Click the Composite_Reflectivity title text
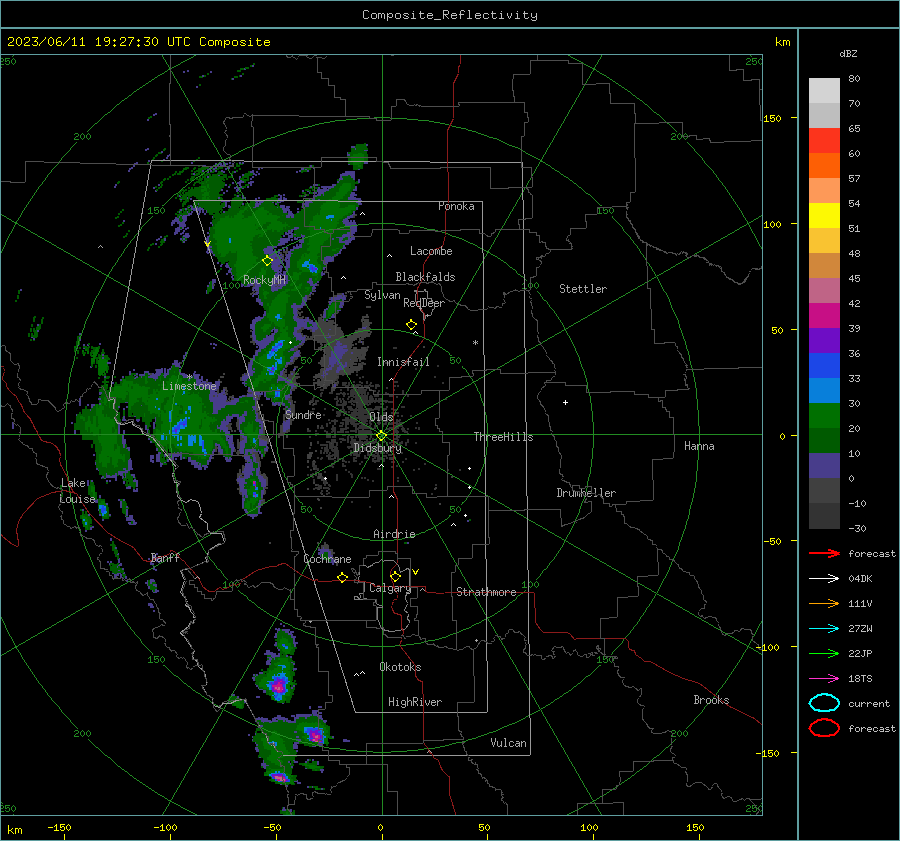The image size is (900, 841). pos(450,15)
